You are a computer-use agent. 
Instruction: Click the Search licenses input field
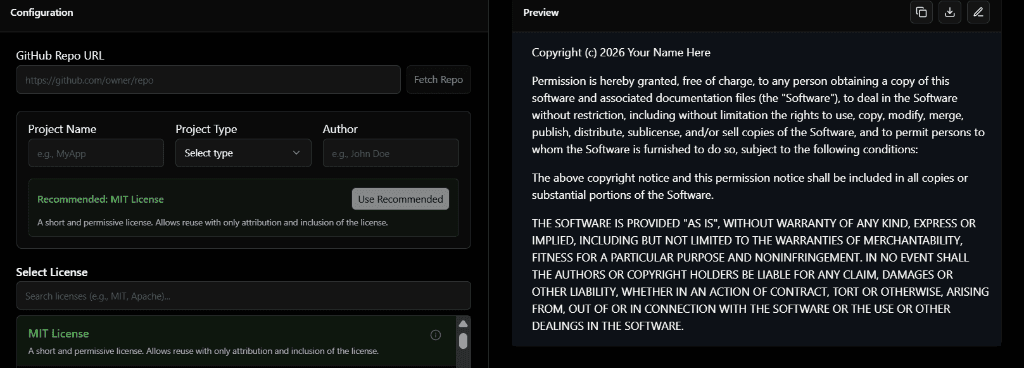click(243, 296)
